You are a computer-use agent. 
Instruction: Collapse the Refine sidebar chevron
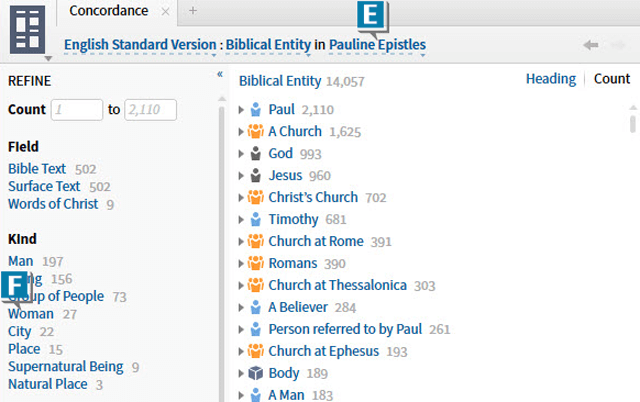coord(220,74)
